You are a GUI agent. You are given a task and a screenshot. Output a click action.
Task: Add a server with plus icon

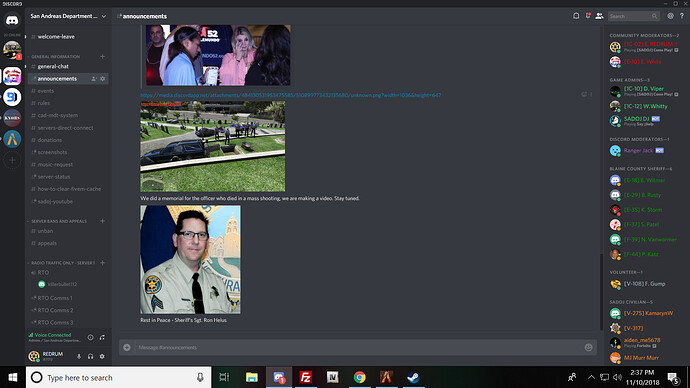pyautogui.click(x=12, y=161)
